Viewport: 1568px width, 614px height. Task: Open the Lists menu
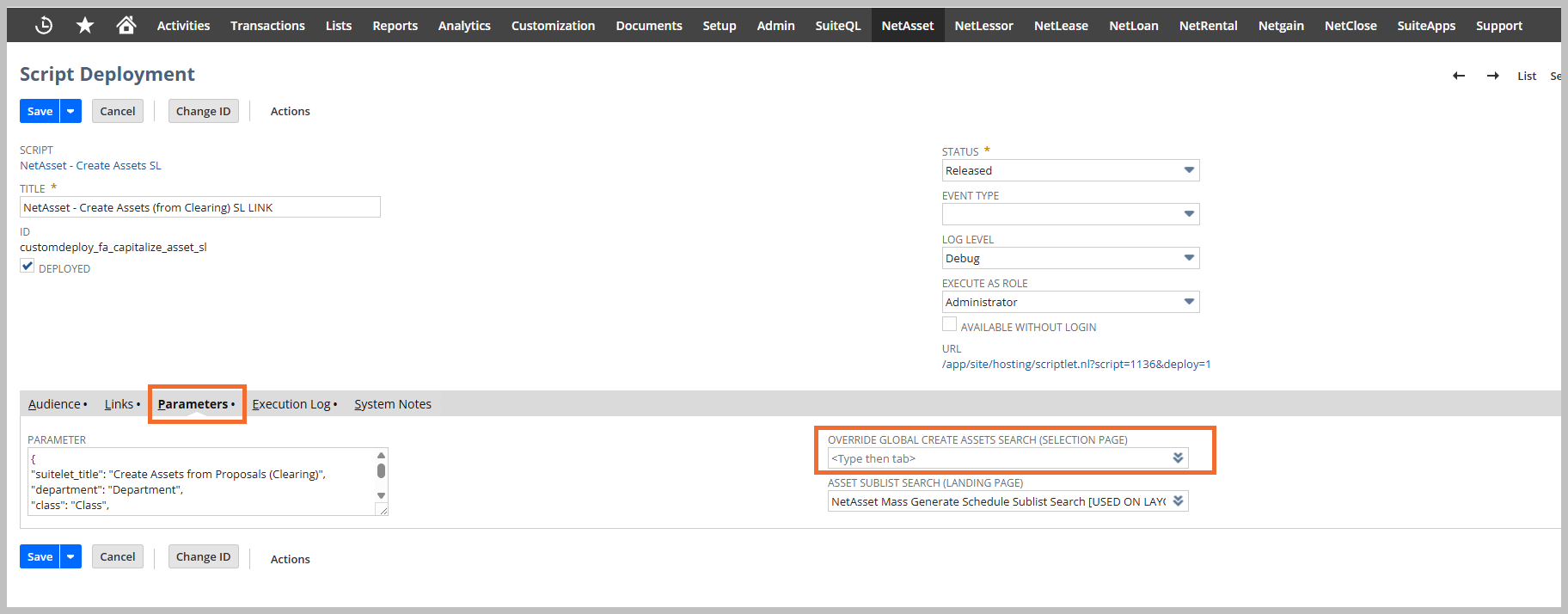coord(339,26)
